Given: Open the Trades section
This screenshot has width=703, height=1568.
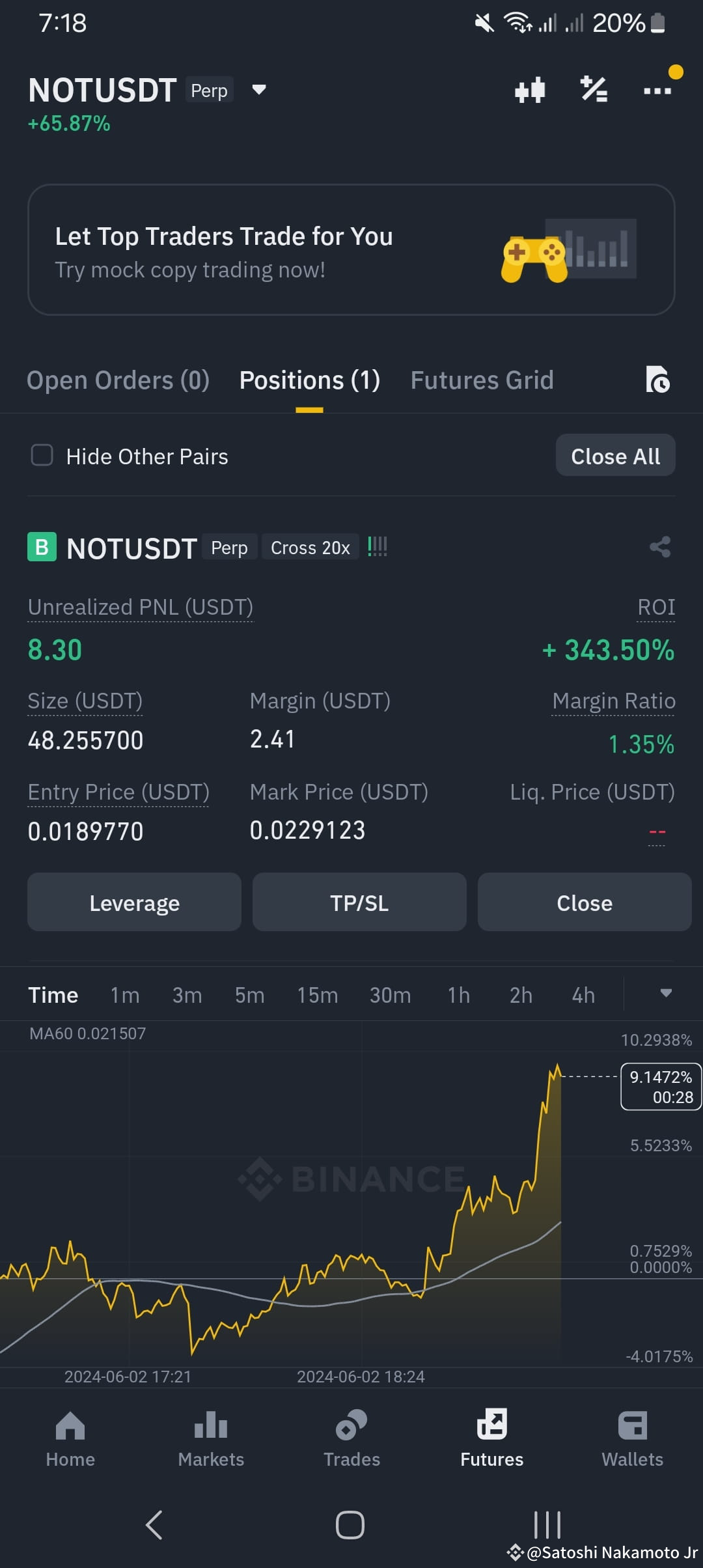Looking at the screenshot, I should (x=351, y=1439).
